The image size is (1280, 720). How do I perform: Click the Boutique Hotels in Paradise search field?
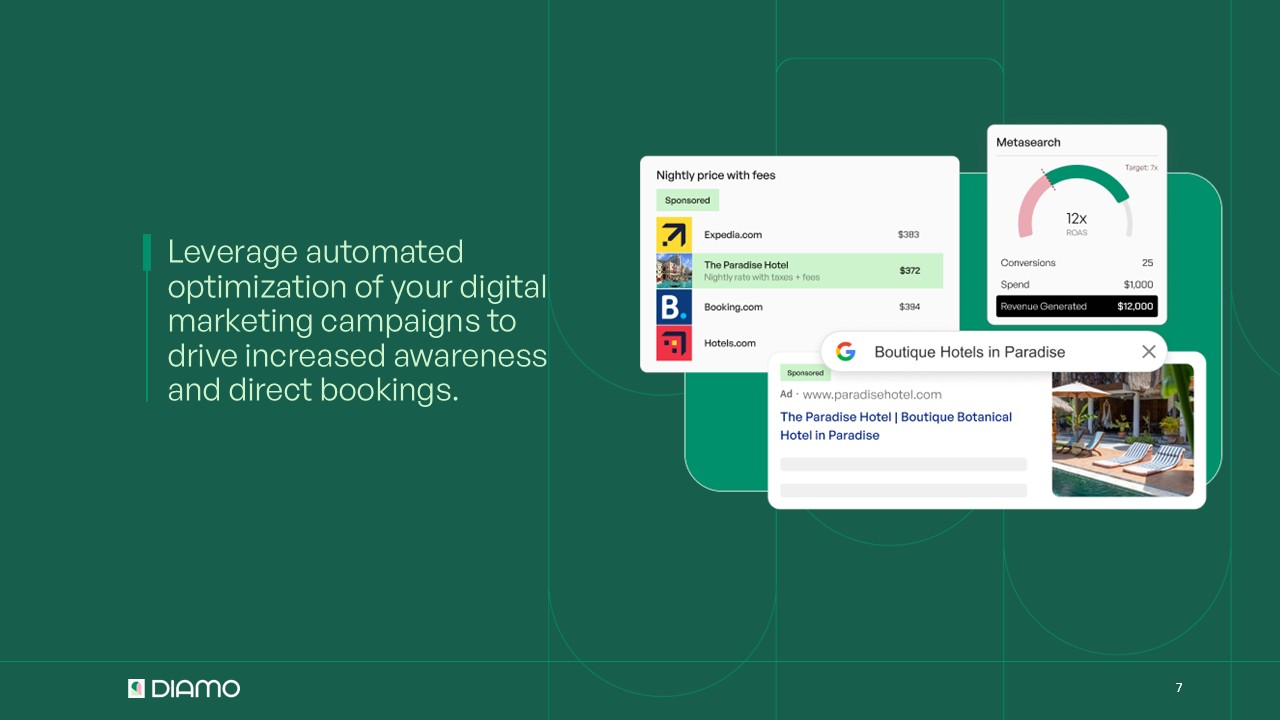[994, 352]
